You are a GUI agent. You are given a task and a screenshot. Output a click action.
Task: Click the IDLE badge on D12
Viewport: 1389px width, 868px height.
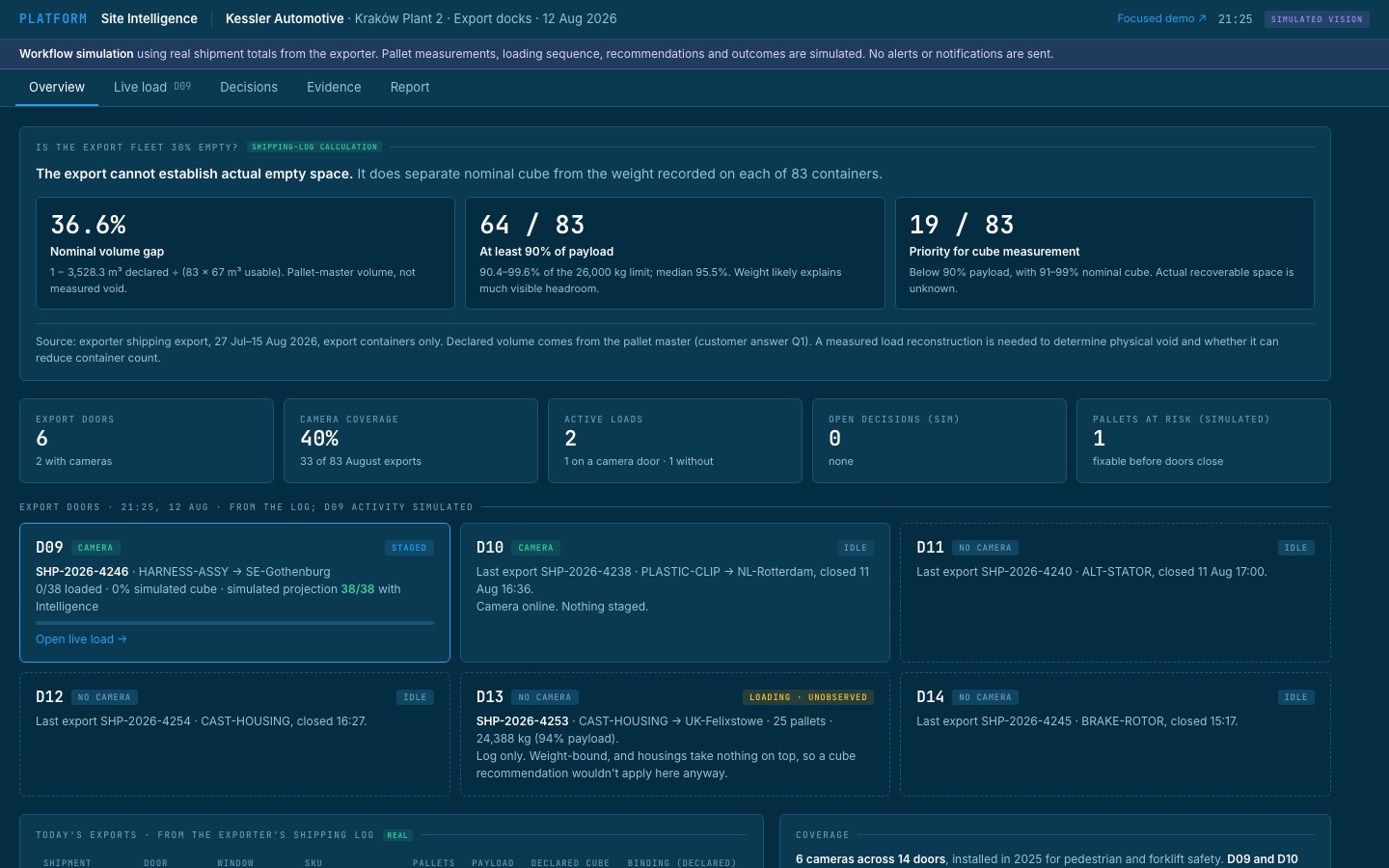pos(415,697)
